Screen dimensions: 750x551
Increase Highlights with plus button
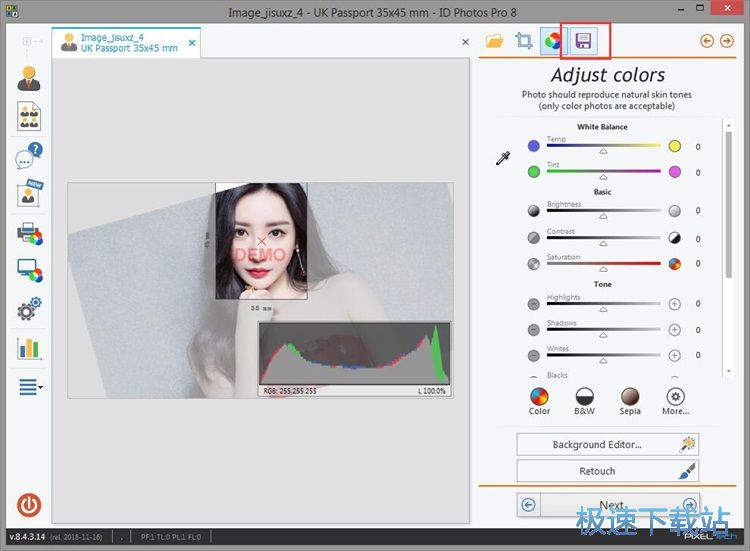click(x=675, y=304)
